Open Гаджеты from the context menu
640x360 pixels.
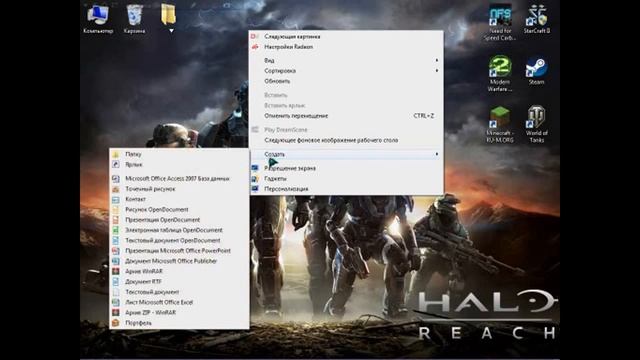(x=346, y=178)
